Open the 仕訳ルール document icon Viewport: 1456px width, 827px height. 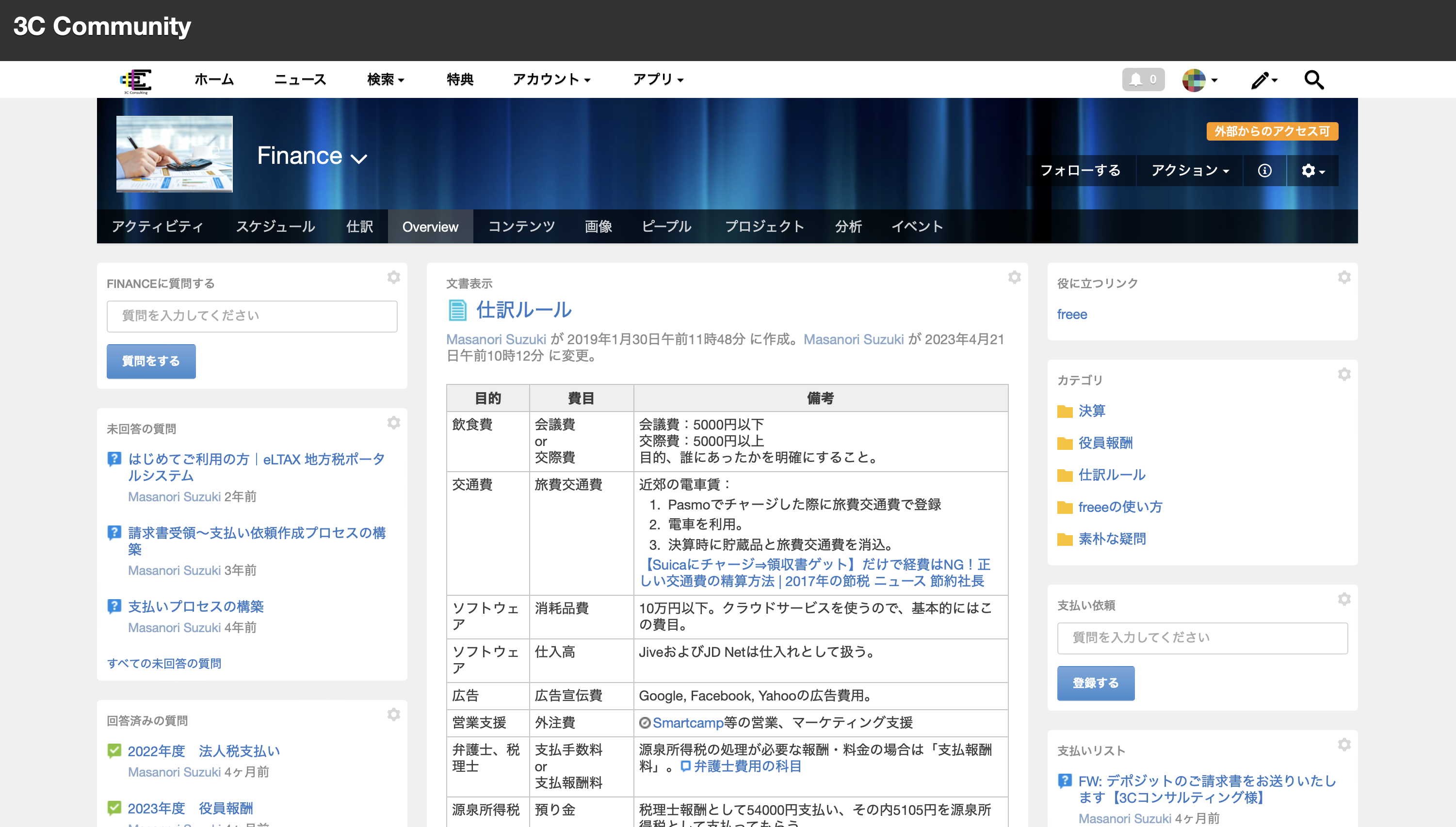click(457, 310)
